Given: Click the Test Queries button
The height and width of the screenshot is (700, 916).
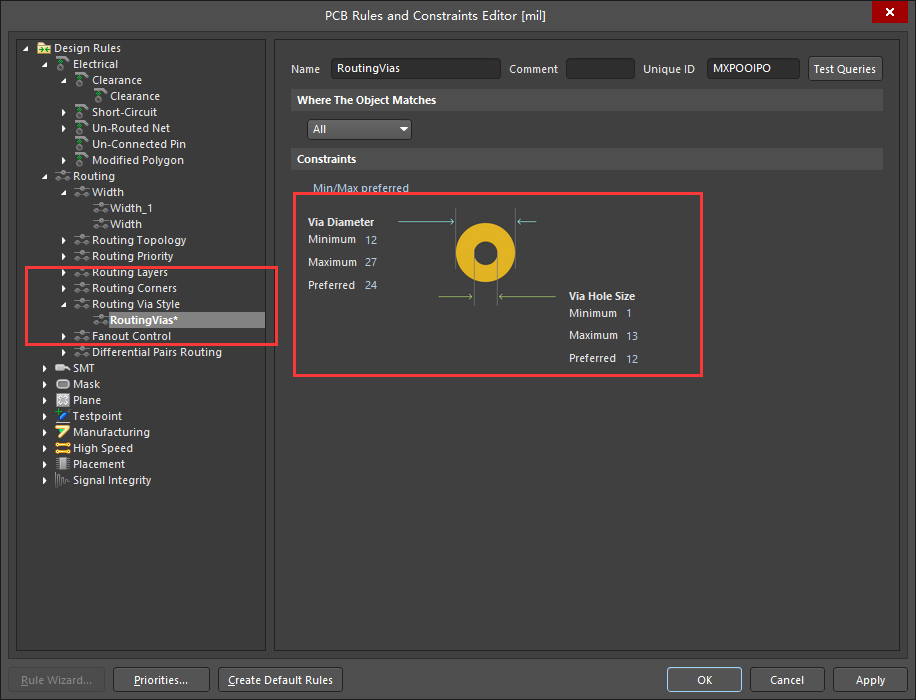Looking at the screenshot, I should (x=845, y=68).
